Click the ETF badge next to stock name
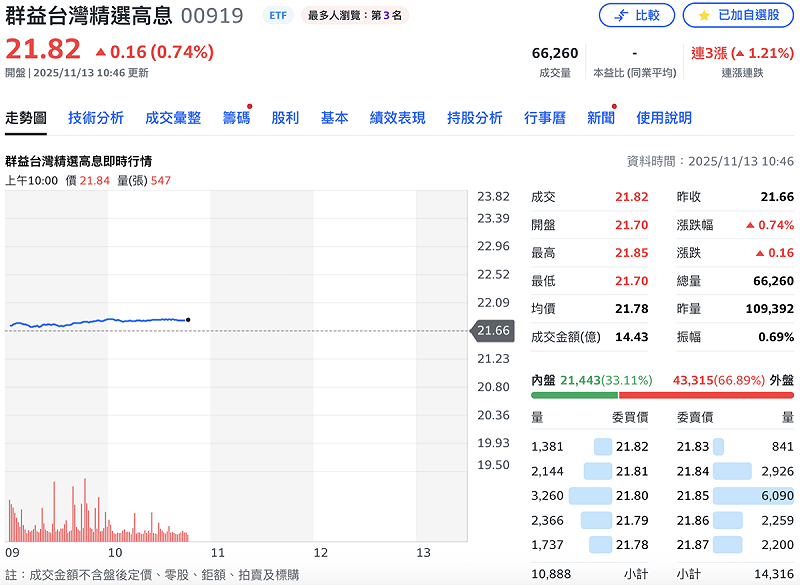The height and width of the screenshot is (585, 800). pyautogui.click(x=277, y=15)
